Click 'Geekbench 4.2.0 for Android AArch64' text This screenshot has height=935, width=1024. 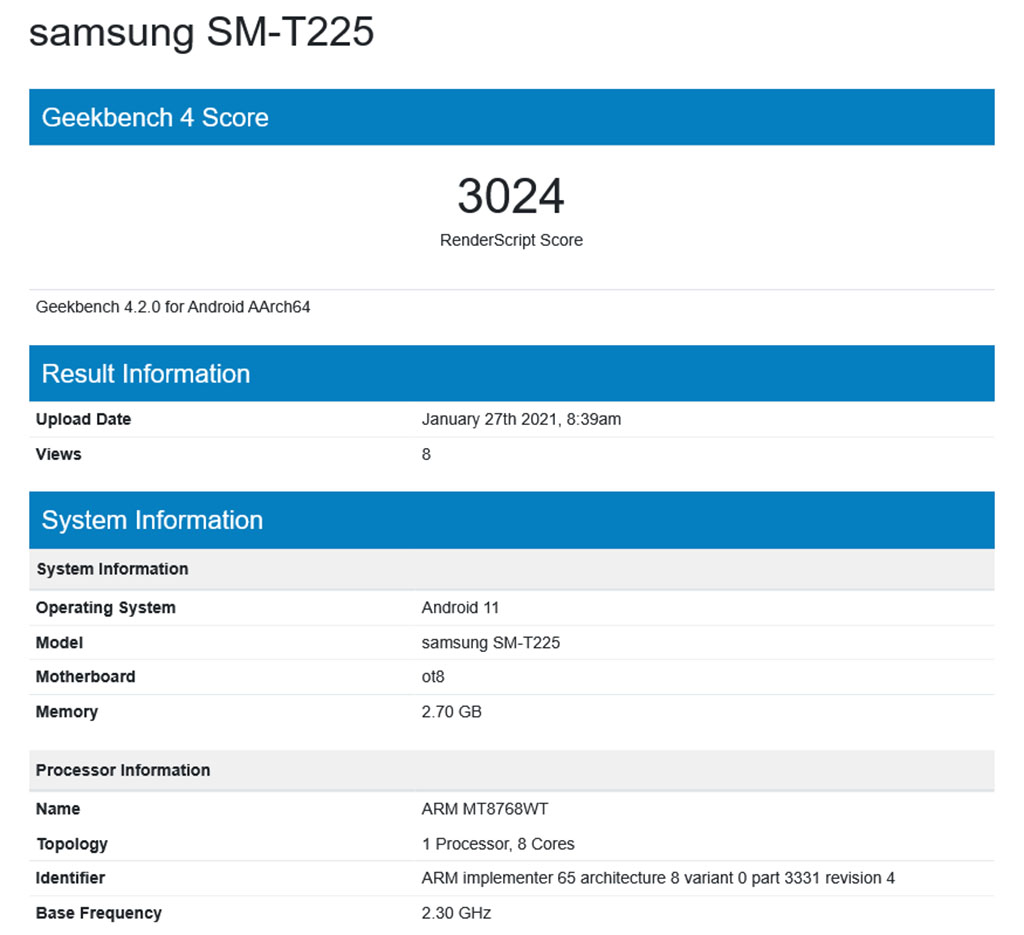pos(173,307)
